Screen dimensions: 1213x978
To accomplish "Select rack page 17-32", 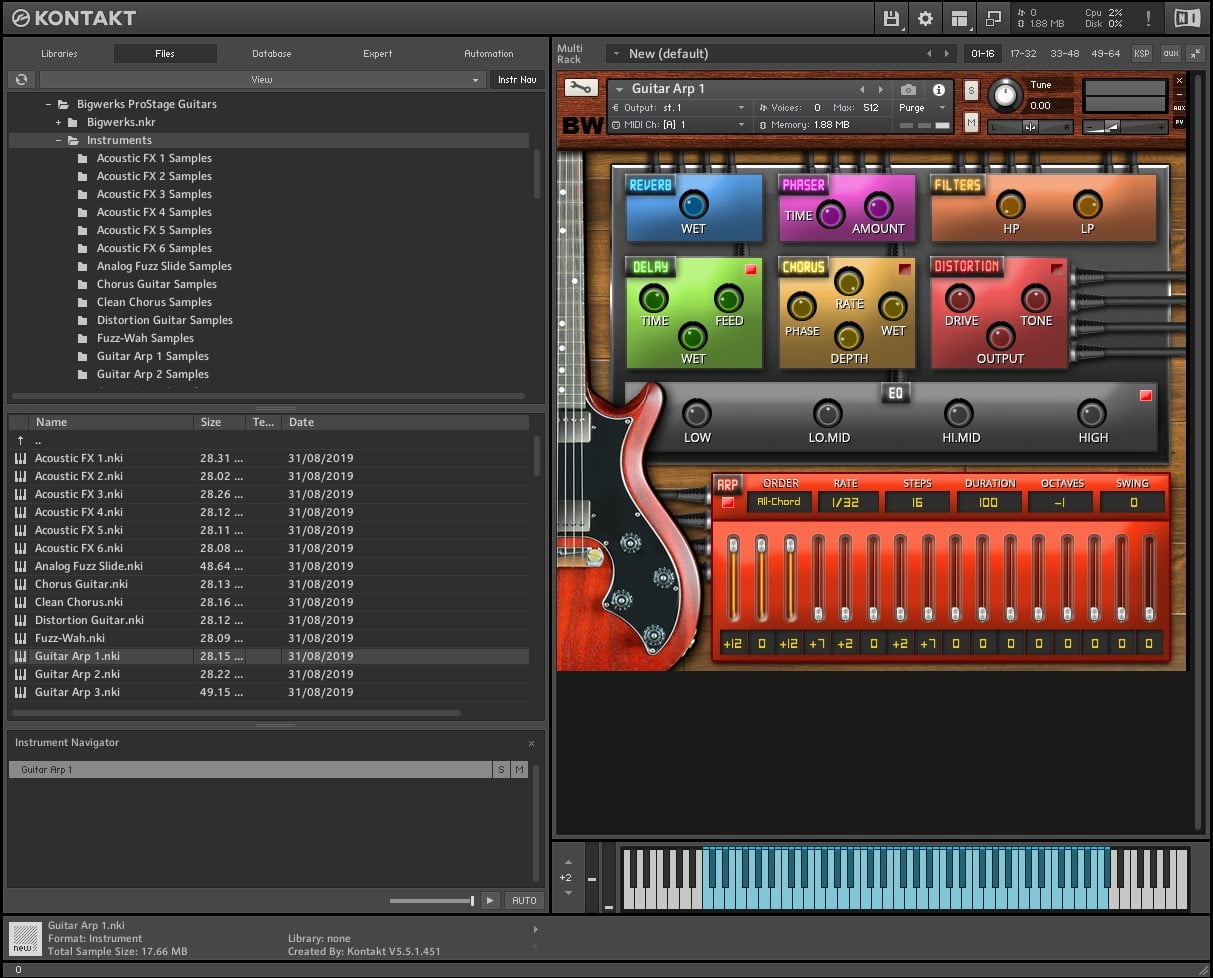I will point(1023,54).
